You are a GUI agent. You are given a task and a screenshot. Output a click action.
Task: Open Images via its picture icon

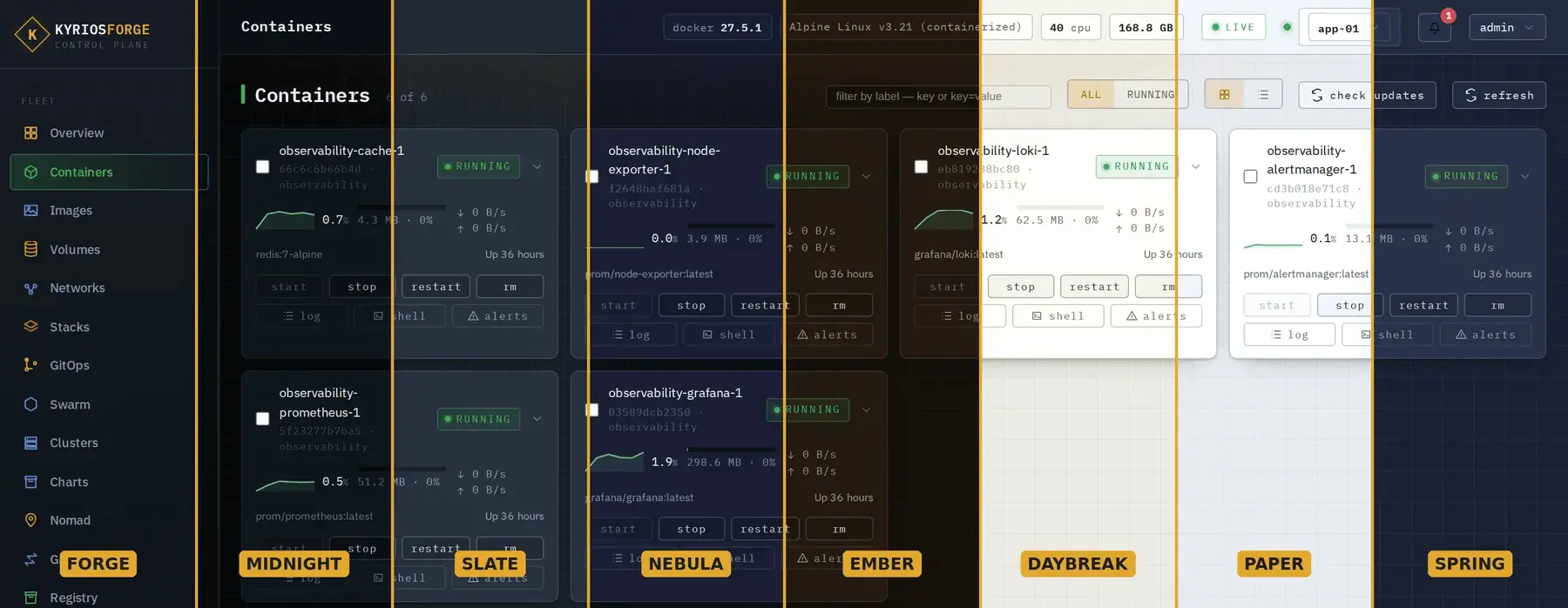pyautogui.click(x=30, y=211)
